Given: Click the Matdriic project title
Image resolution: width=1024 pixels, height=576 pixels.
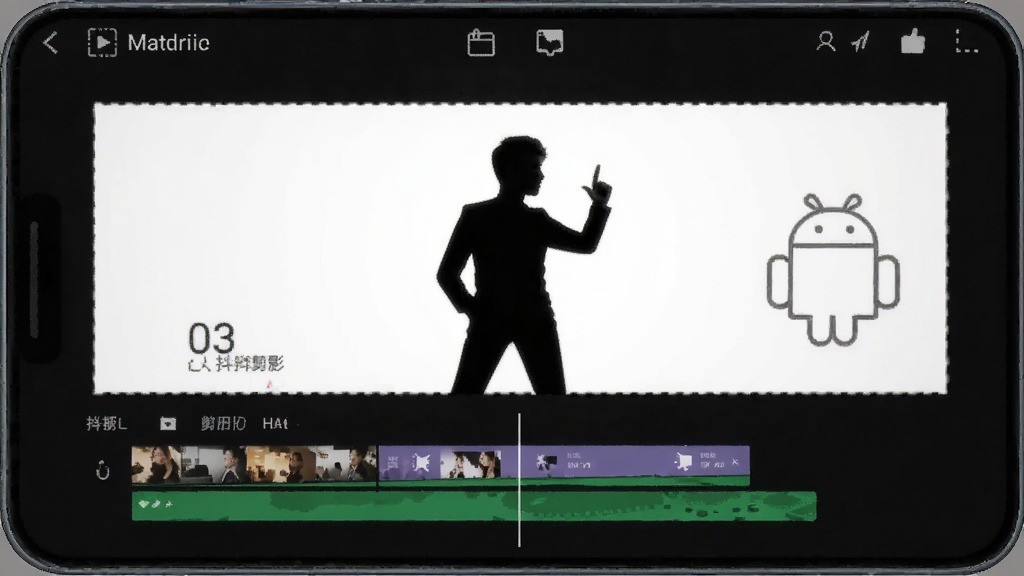Looking at the screenshot, I should coord(168,43).
